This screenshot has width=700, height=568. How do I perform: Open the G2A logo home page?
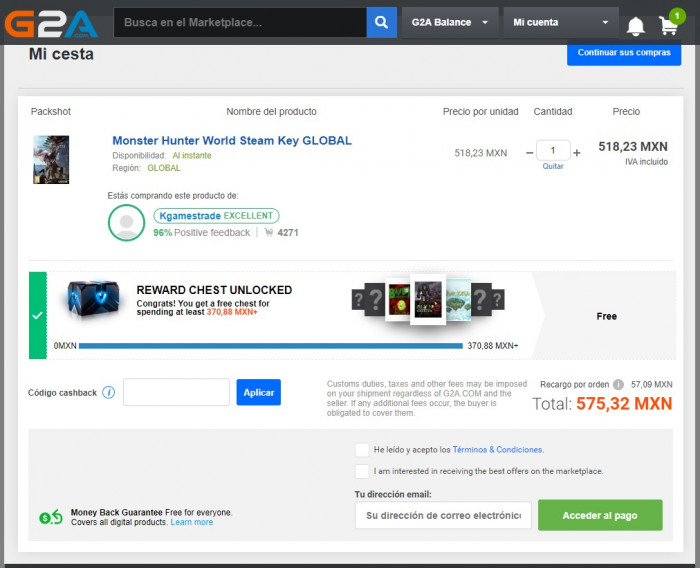(x=51, y=24)
